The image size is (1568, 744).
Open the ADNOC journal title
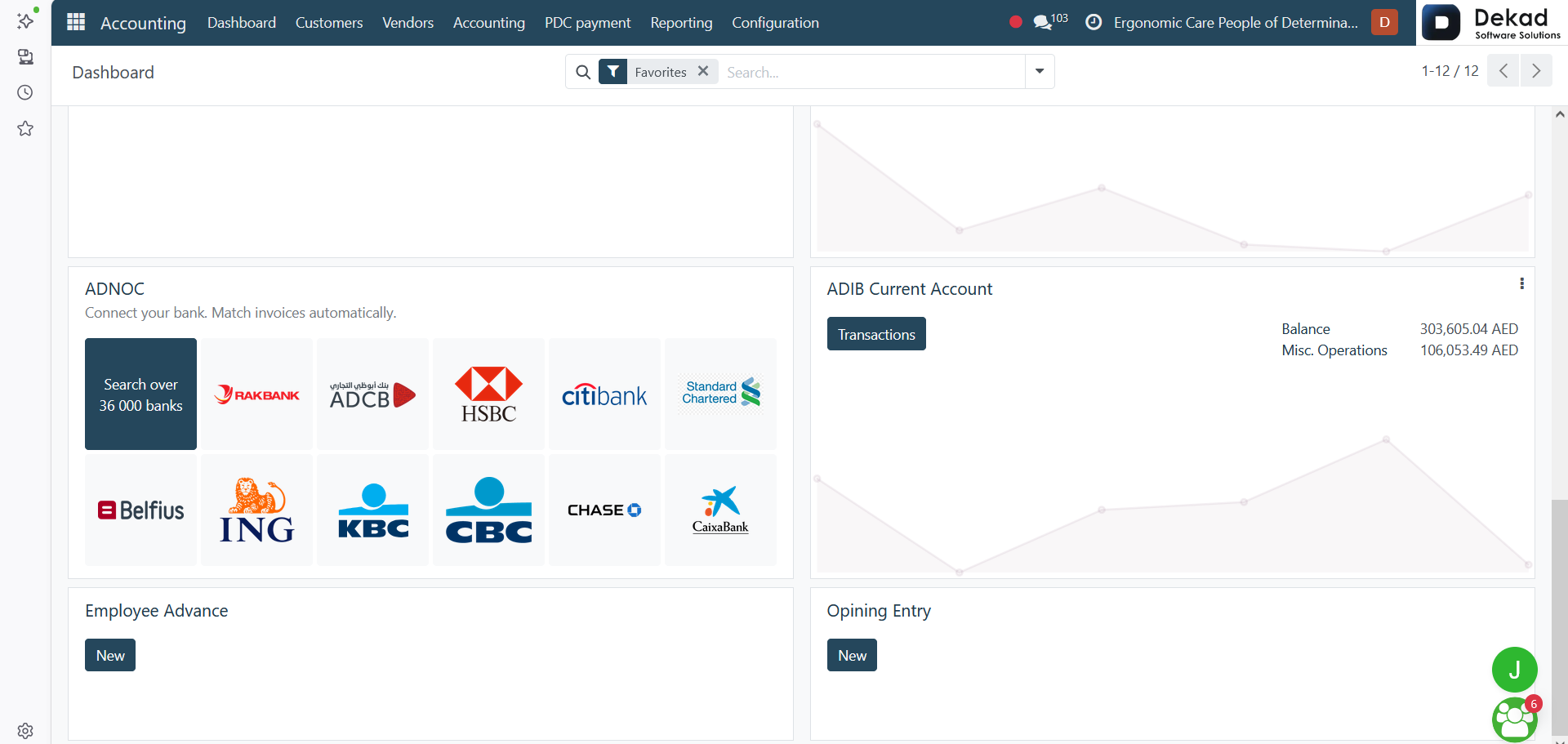pos(115,289)
